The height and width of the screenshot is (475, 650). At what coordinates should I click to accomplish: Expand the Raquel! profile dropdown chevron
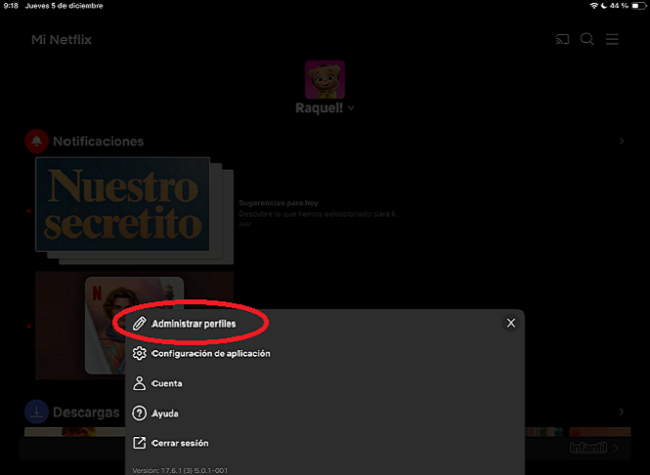coord(352,108)
